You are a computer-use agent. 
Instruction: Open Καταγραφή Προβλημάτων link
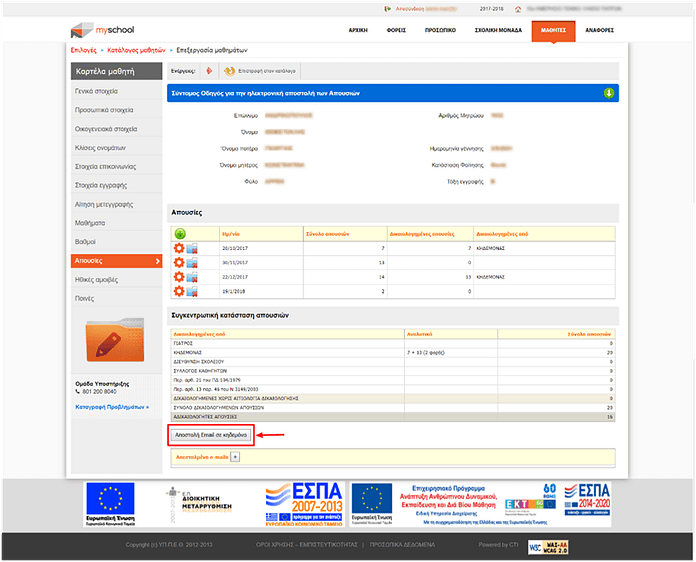pyautogui.click(x=112, y=407)
